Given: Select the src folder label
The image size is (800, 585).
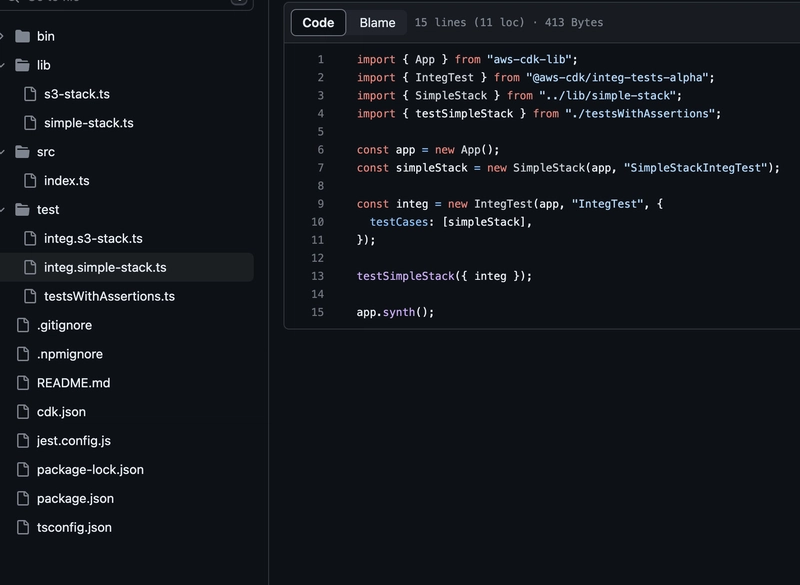Looking at the screenshot, I should (45, 152).
